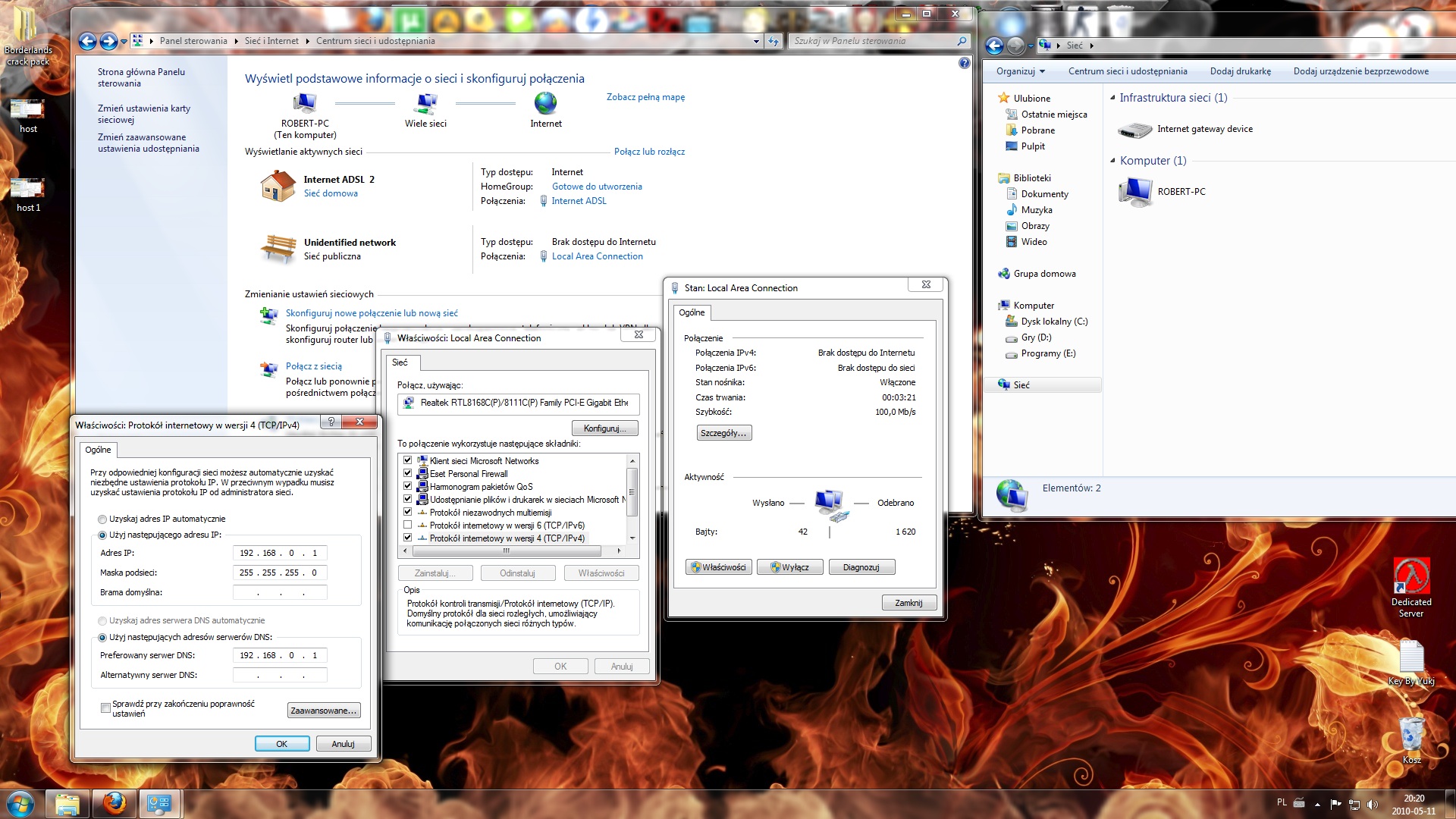Select Użyj następujących adresów serwerów DNS

(102, 638)
